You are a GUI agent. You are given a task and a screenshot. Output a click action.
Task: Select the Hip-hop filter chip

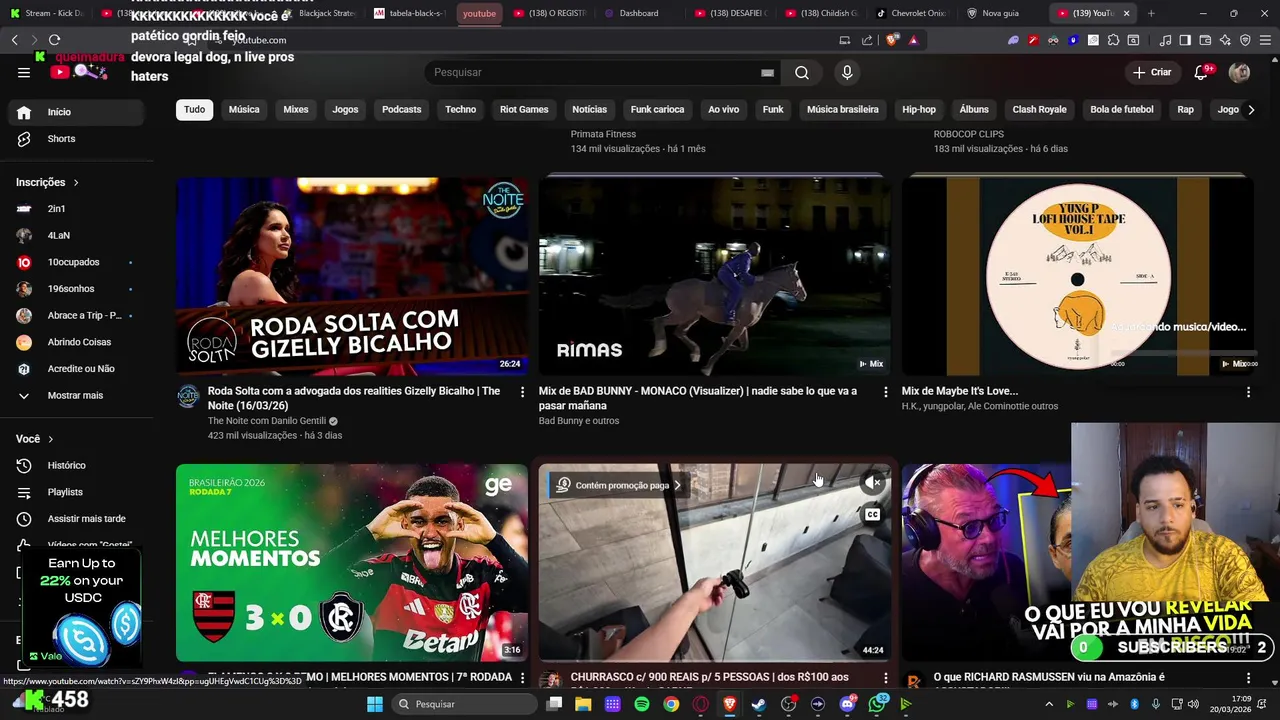[x=919, y=110]
